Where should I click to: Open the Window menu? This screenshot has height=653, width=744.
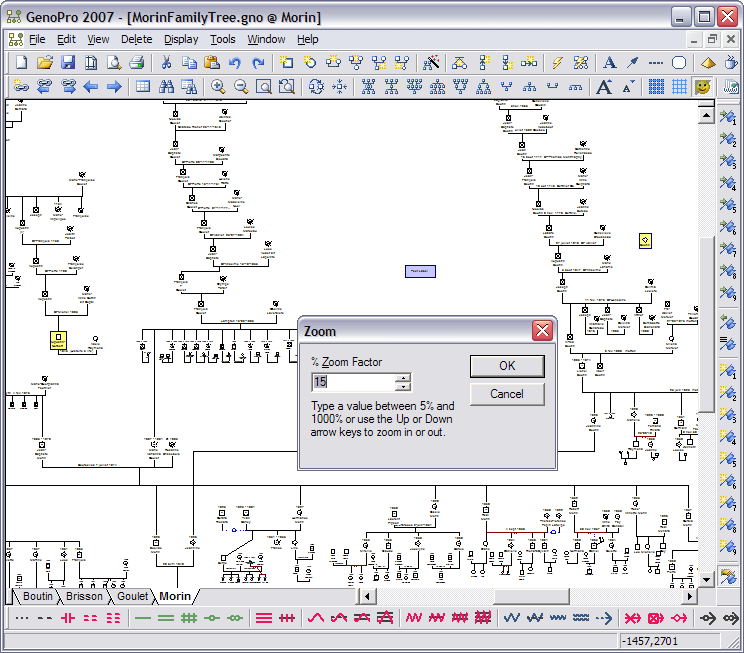click(x=266, y=39)
